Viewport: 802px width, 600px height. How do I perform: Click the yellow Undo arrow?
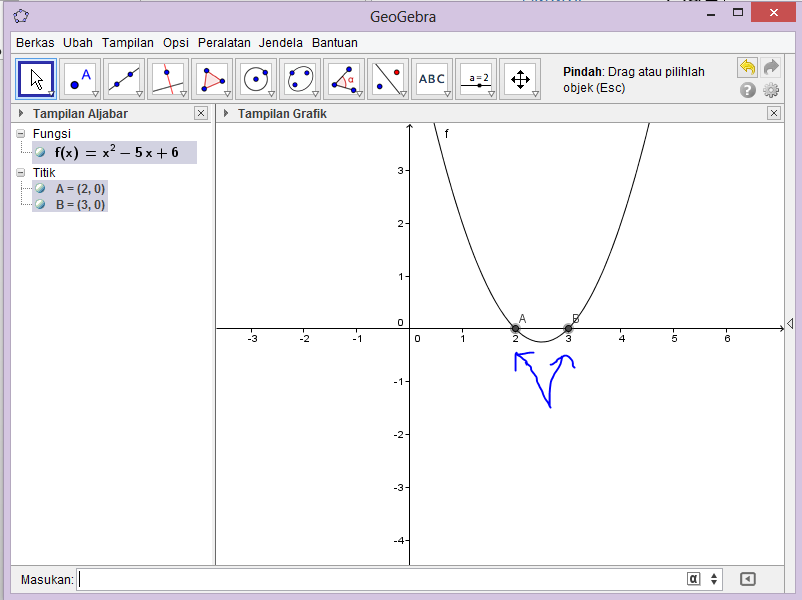[747, 68]
